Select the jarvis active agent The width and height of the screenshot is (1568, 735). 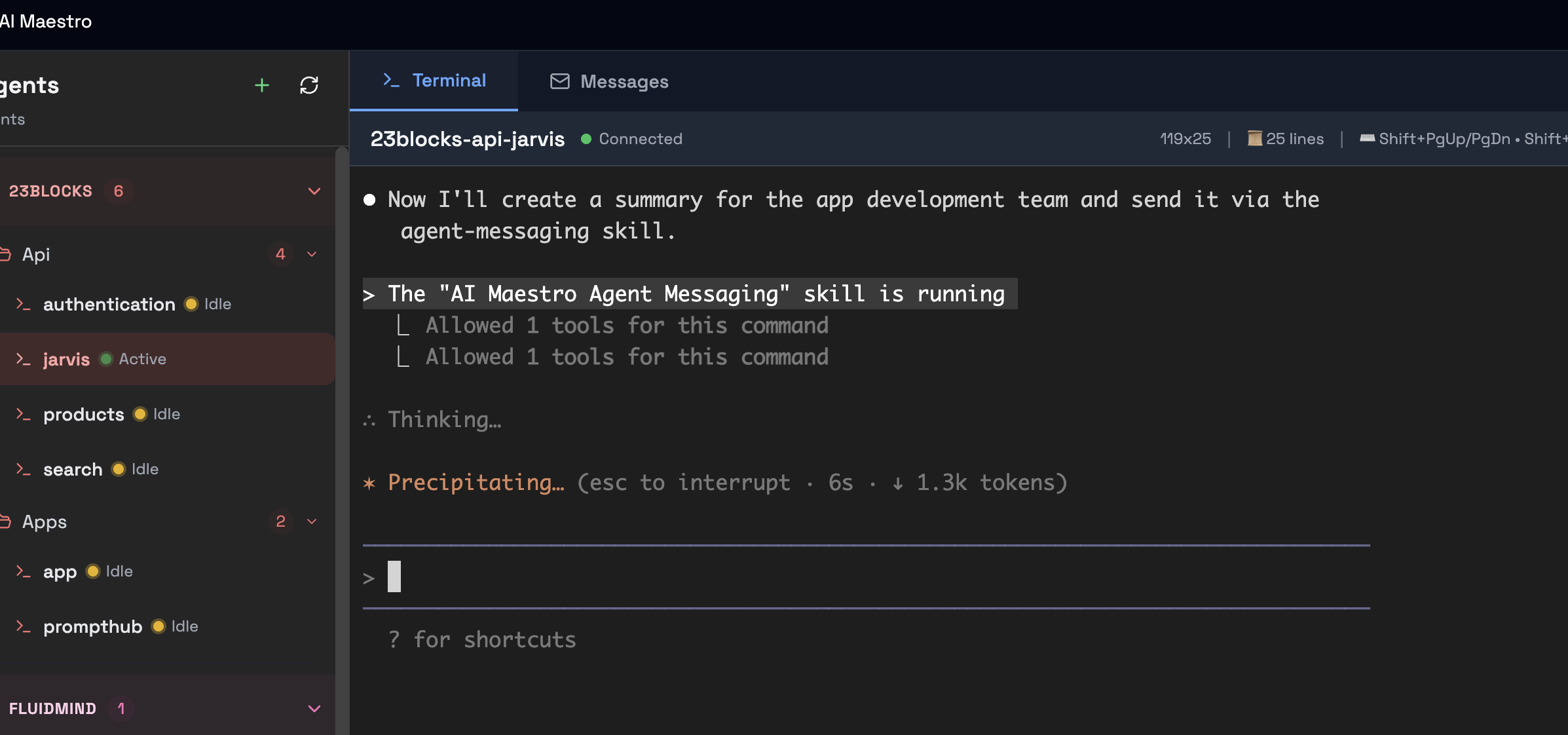(x=67, y=359)
